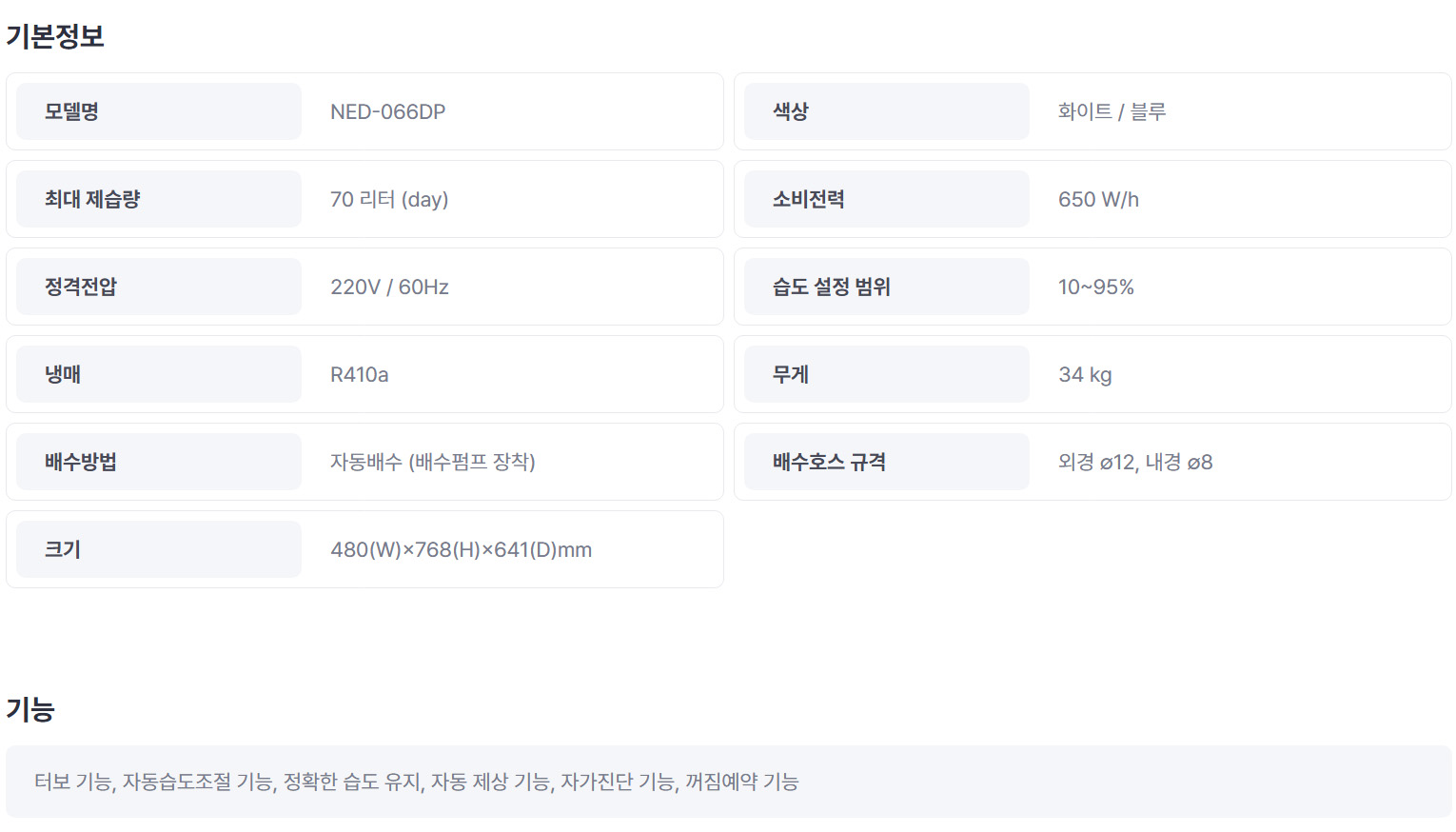
Task: Click the 색상 label cell
Action: tap(886, 111)
